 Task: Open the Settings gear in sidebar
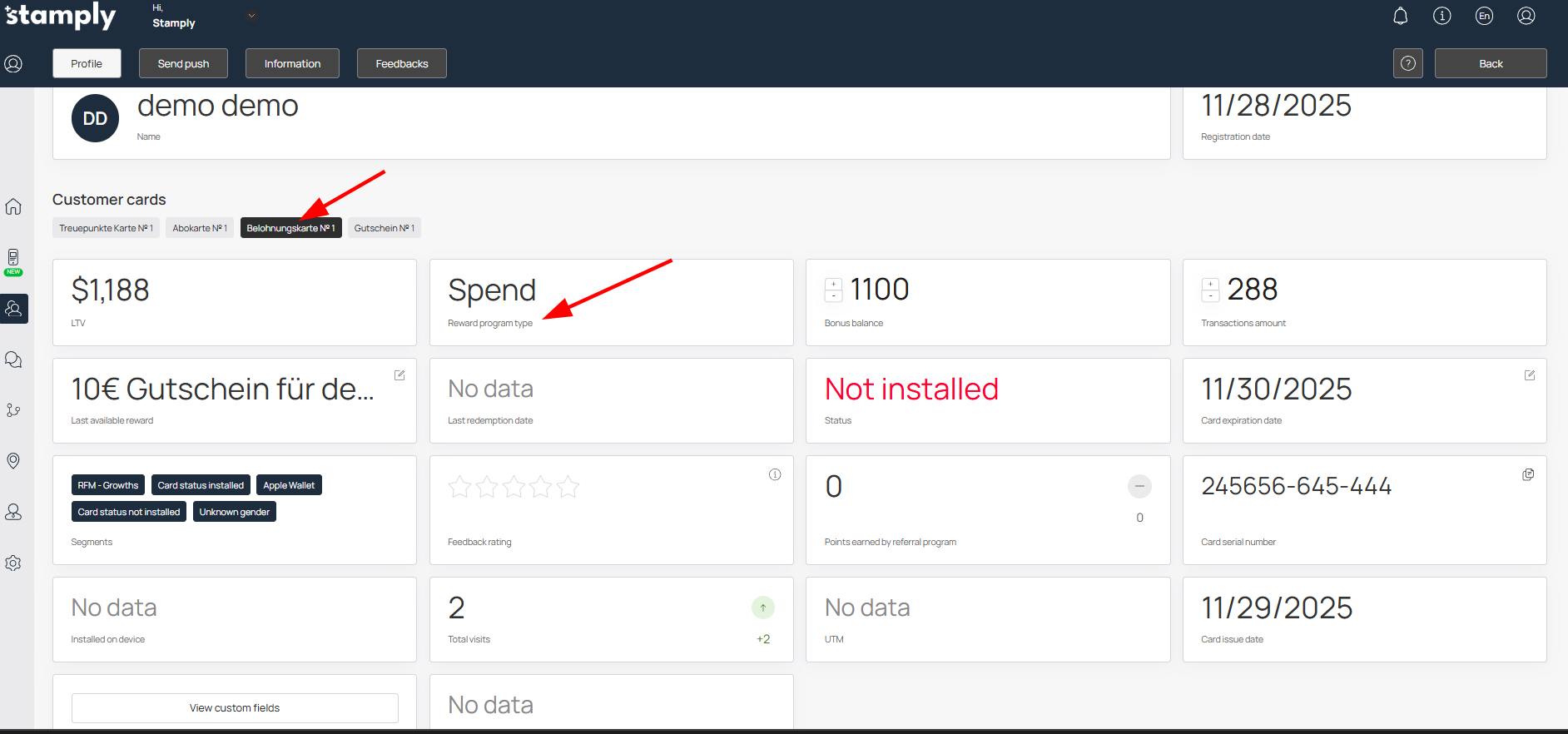(x=13, y=563)
